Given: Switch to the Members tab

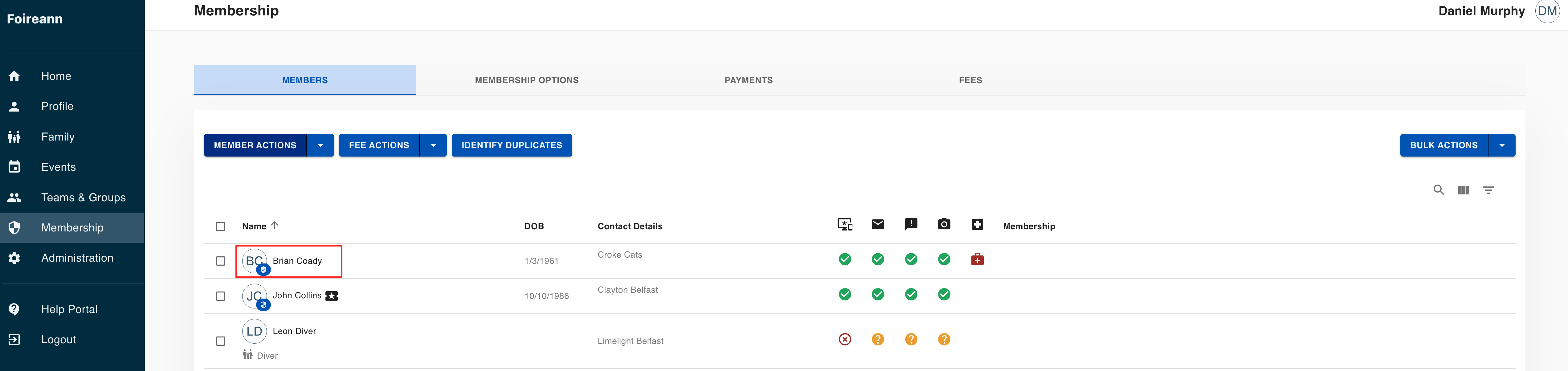Looking at the screenshot, I should point(305,80).
